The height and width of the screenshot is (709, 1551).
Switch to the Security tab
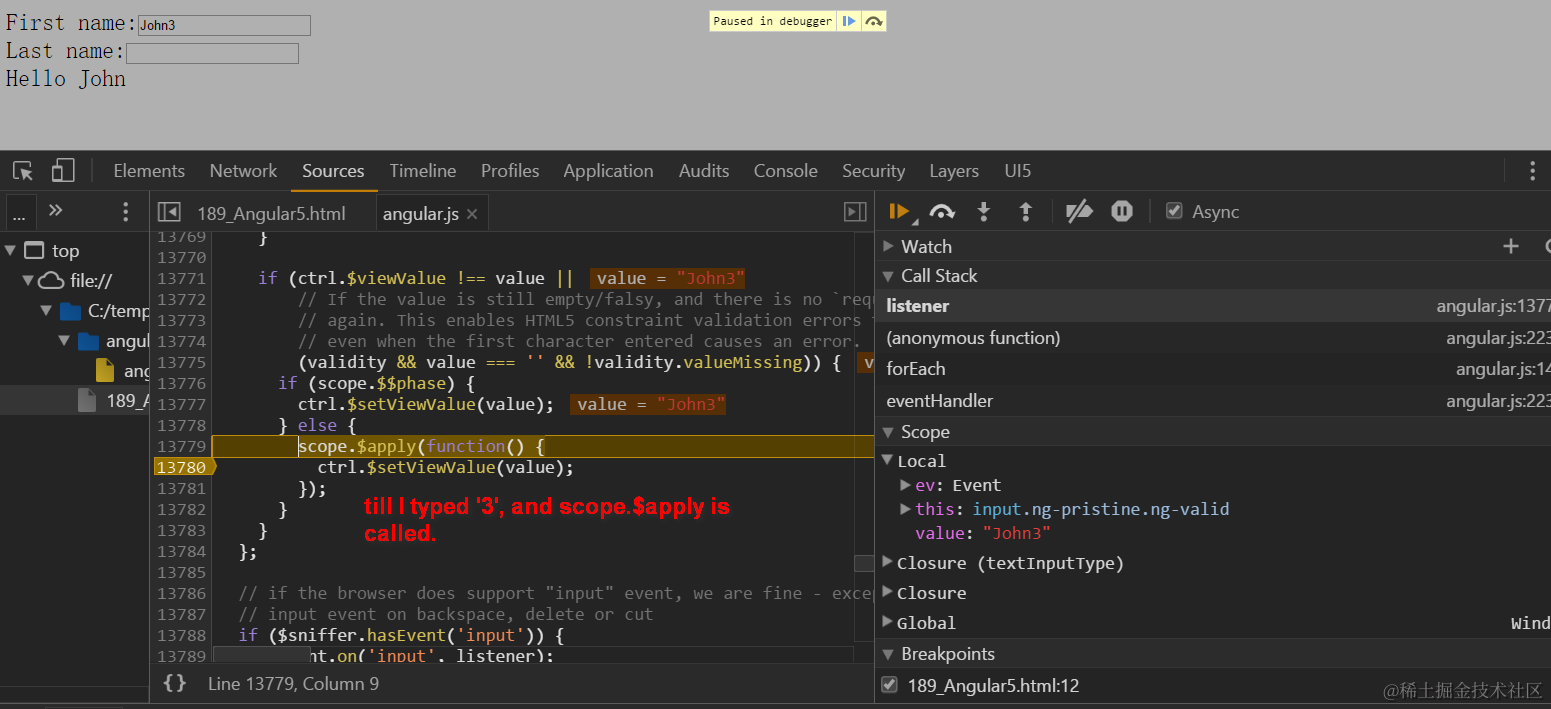(873, 171)
